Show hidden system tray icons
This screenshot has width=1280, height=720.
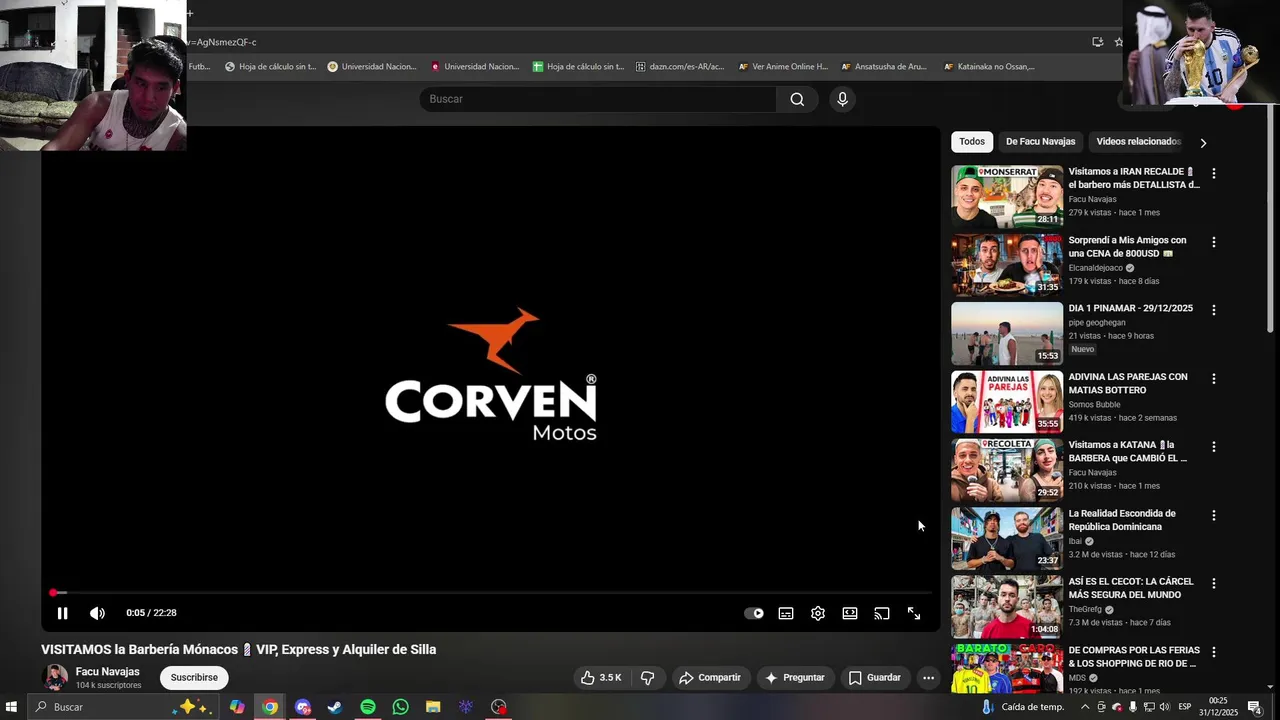coord(1085,707)
